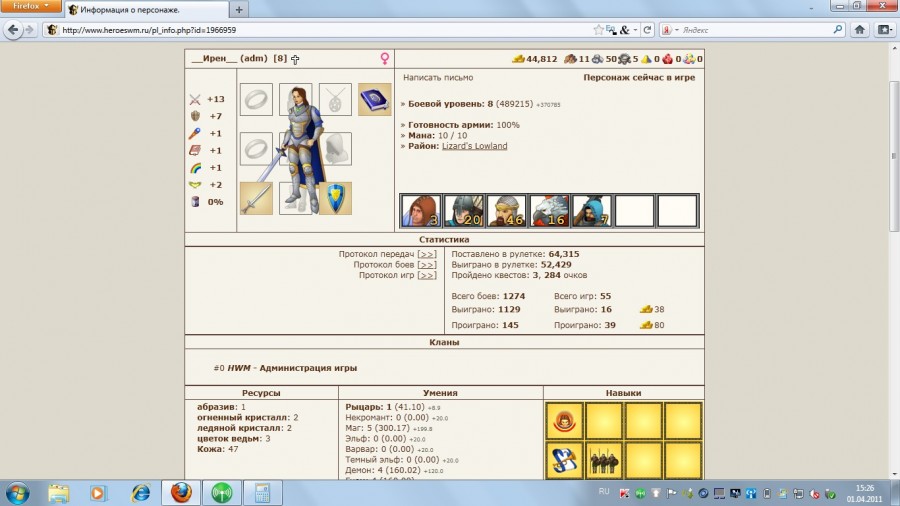
Task: Click the army unit with 20 troops
Action: (463, 211)
